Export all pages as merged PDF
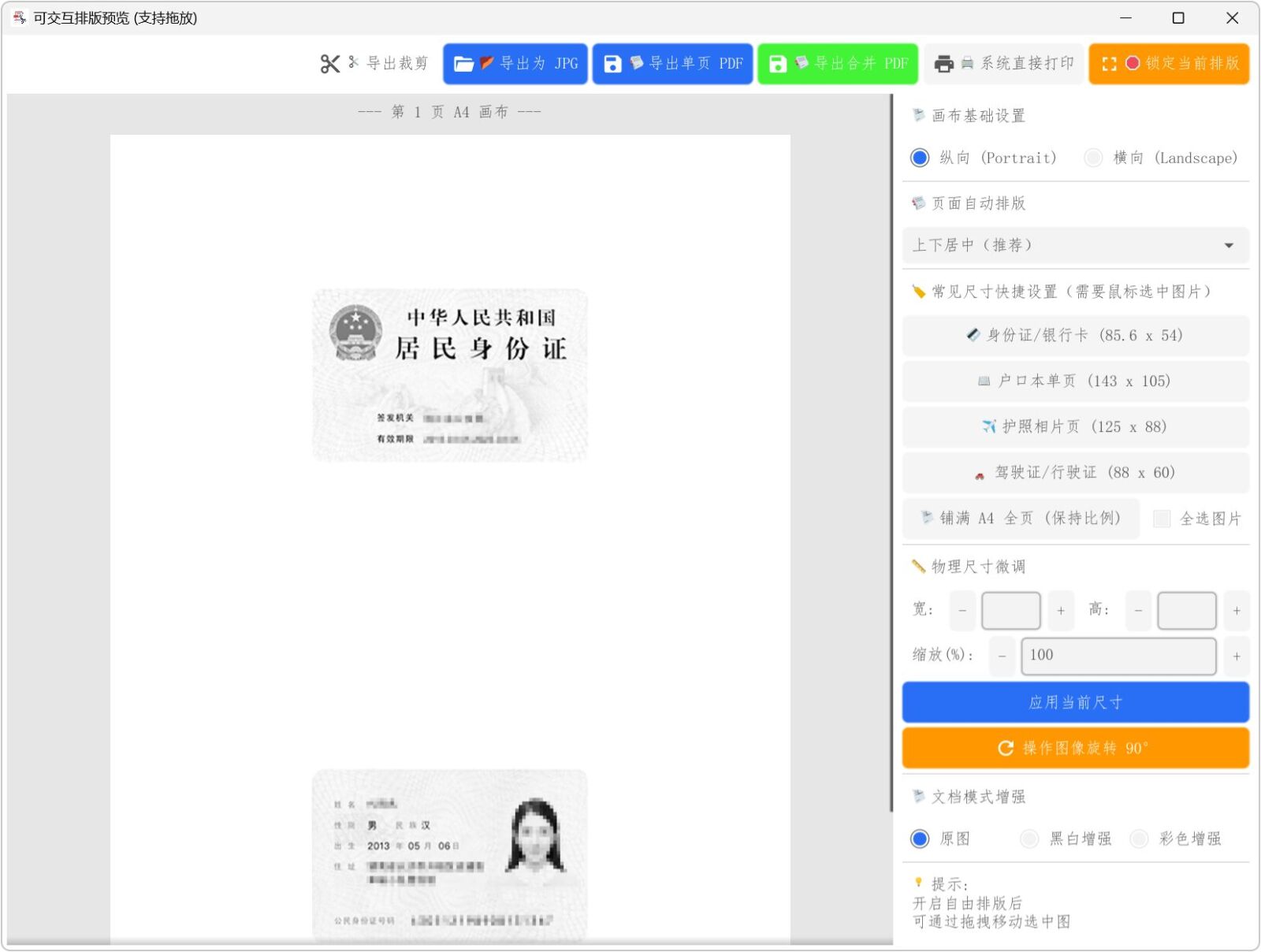The width and height of the screenshot is (1261, 952). coord(838,64)
